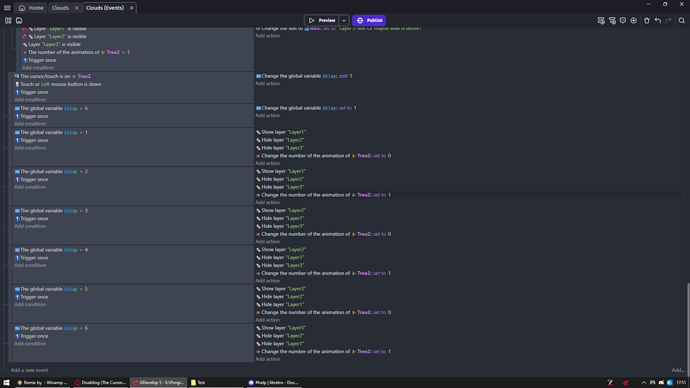Click Add condition under Lay > 6 event
This screenshot has height=388, width=690.
(30, 124)
